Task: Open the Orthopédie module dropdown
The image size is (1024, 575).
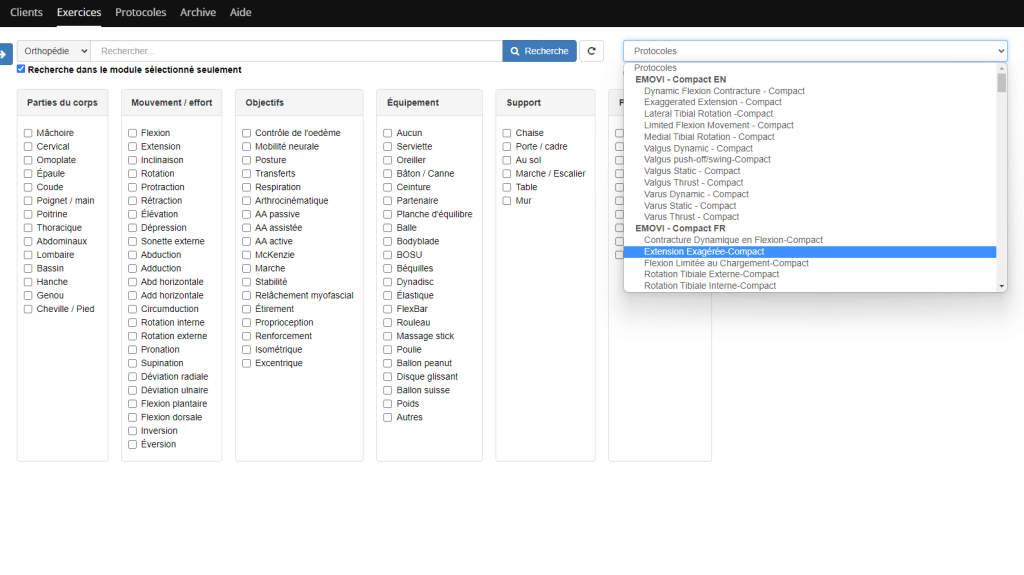Action: point(54,51)
